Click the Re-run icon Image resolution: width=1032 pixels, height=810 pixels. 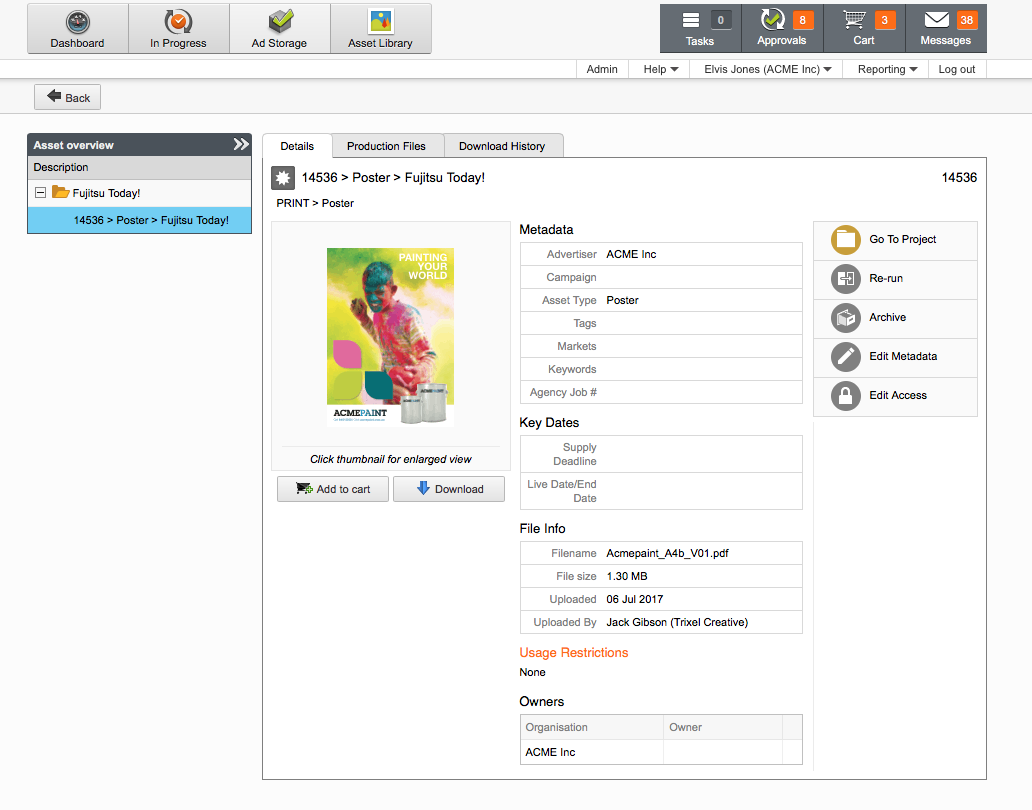click(846, 278)
